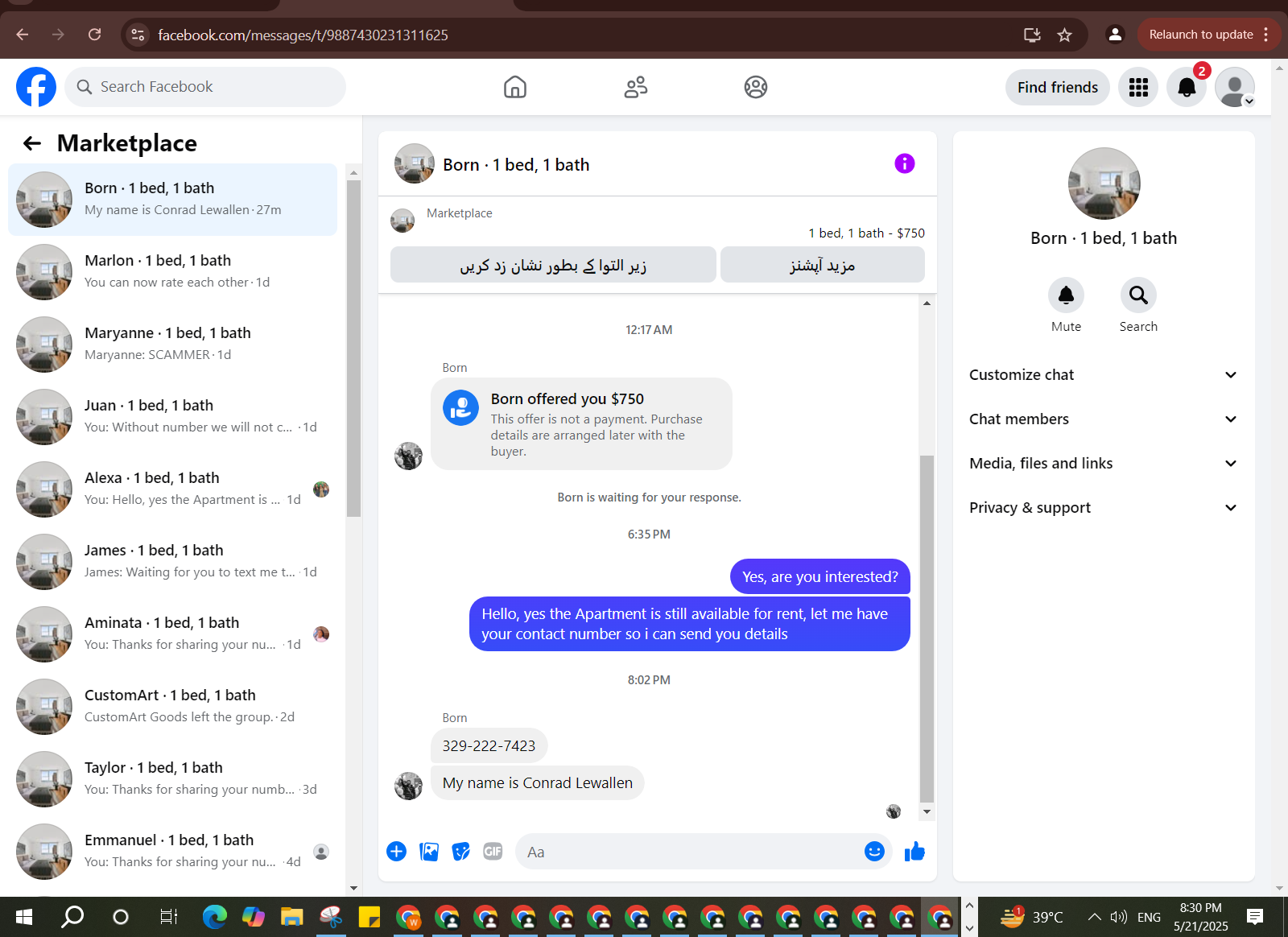Choose a sticker icon

click(x=461, y=851)
